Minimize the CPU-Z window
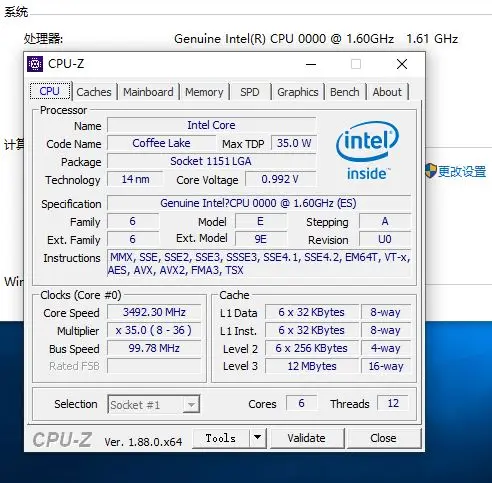 coord(311,64)
